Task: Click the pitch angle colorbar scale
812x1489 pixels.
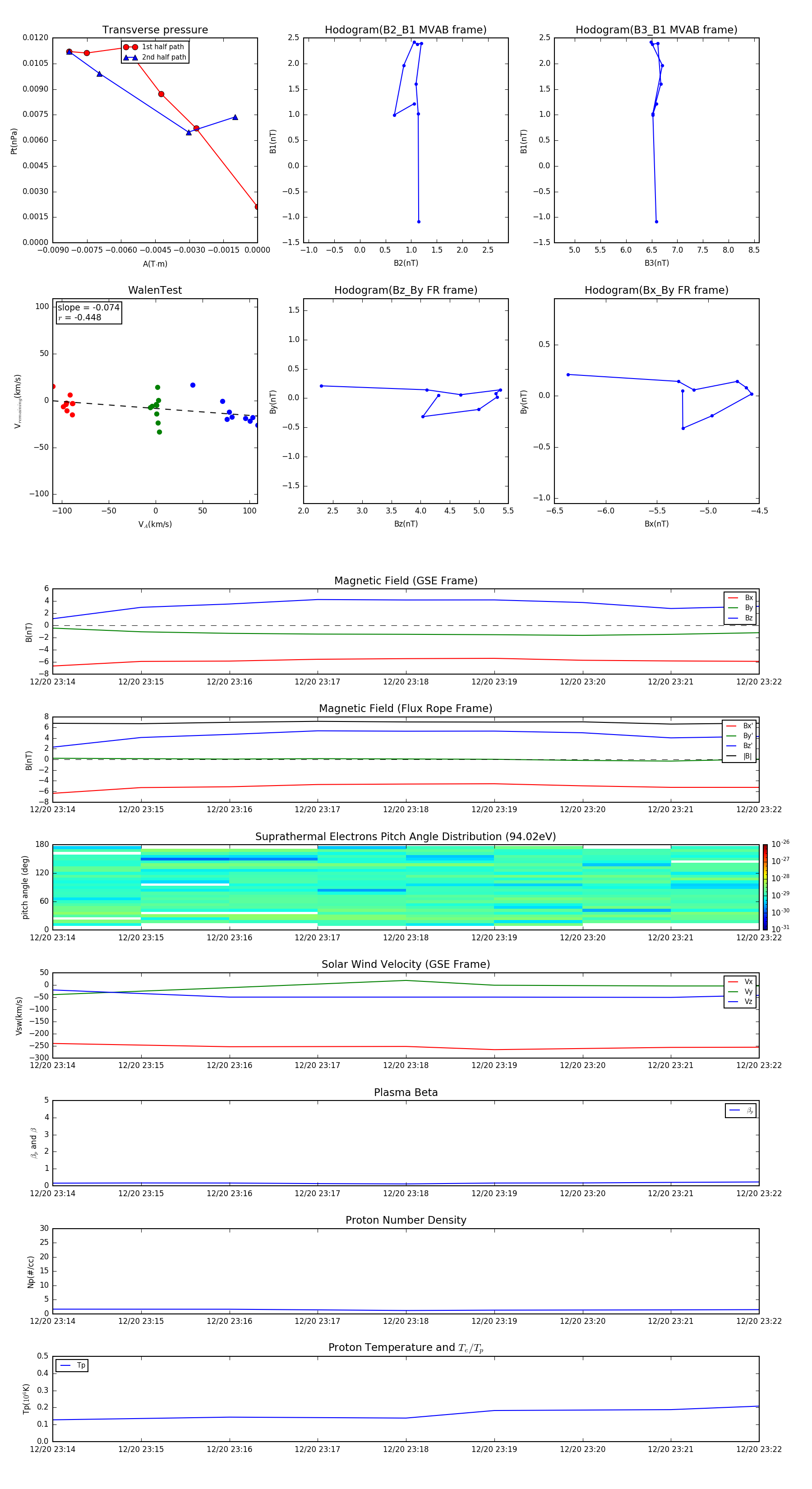Action: click(765, 887)
